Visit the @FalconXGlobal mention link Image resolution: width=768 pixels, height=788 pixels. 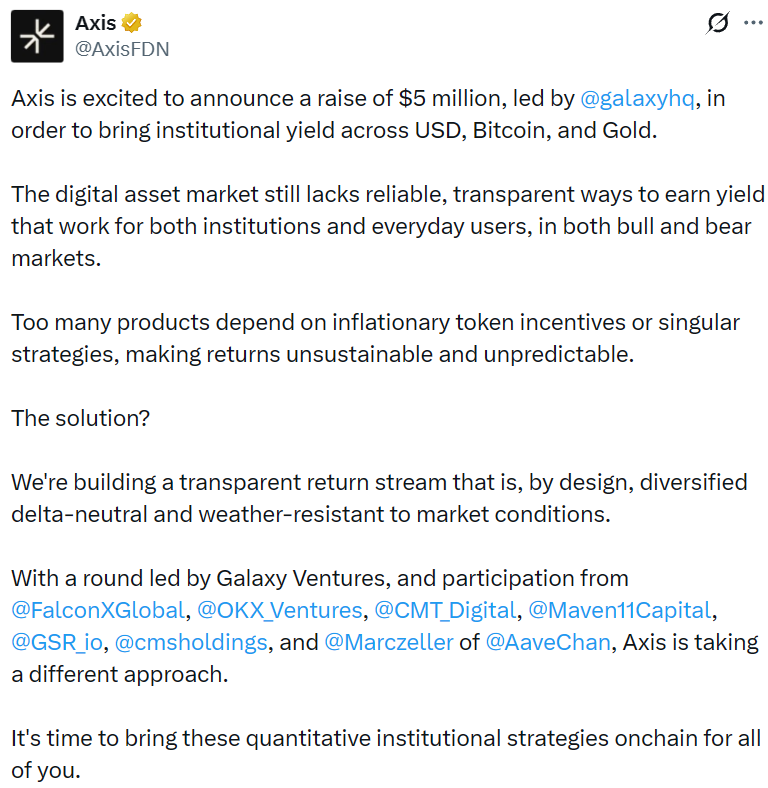point(98,610)
